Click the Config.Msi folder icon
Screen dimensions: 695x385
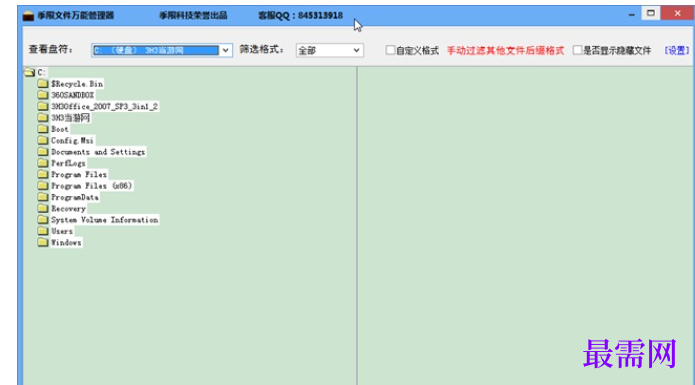point(43,140)
